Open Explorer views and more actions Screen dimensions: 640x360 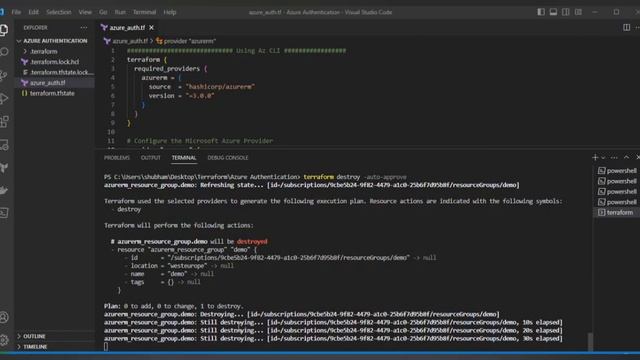pyautogui.click(x=84, y=27)
